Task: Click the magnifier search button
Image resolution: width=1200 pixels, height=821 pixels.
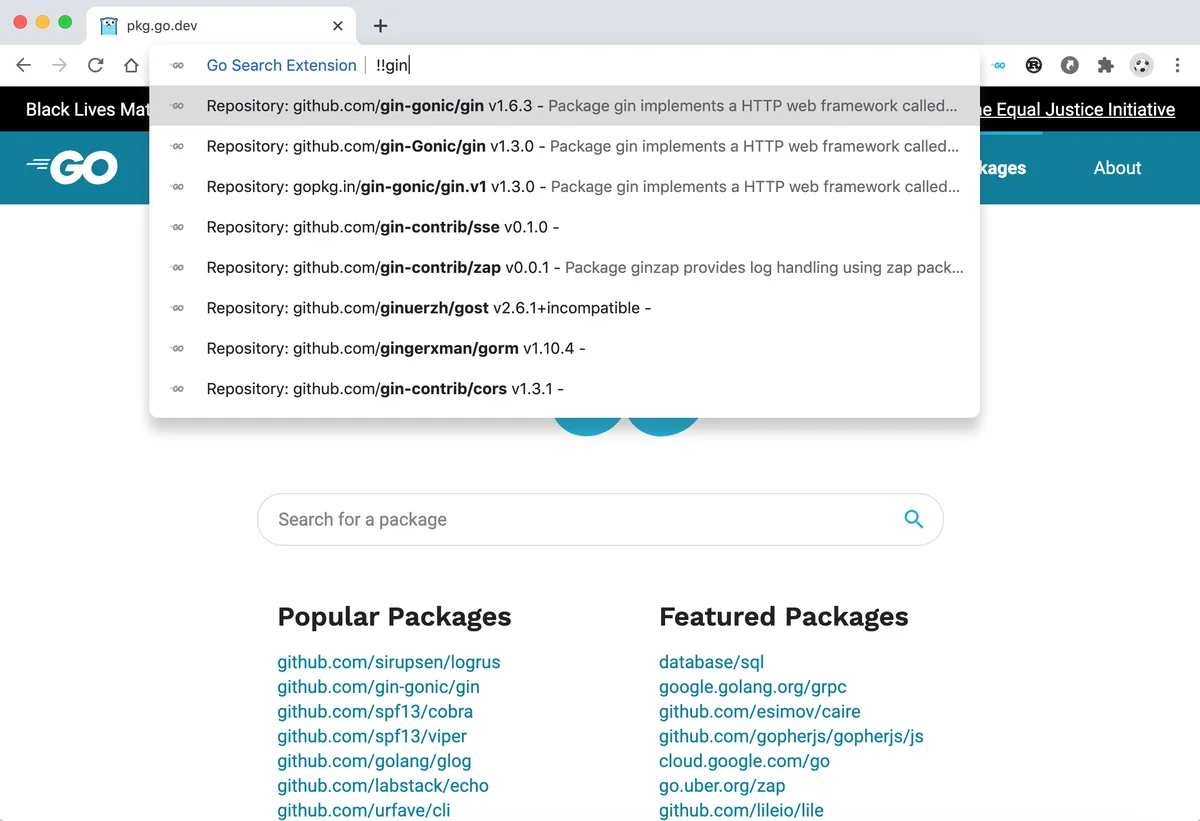Action: click(x=913, y=519)
